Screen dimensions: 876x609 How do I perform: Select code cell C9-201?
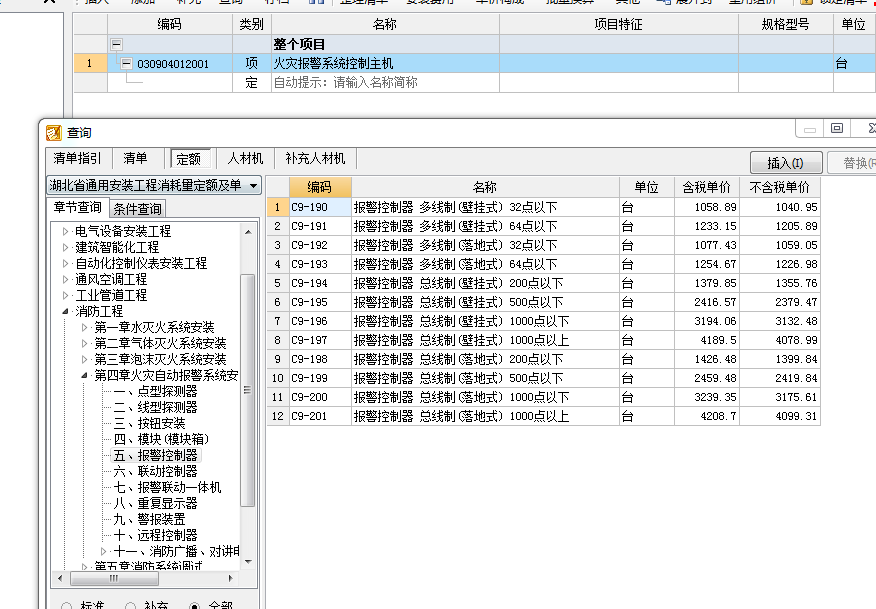(320, 416)
